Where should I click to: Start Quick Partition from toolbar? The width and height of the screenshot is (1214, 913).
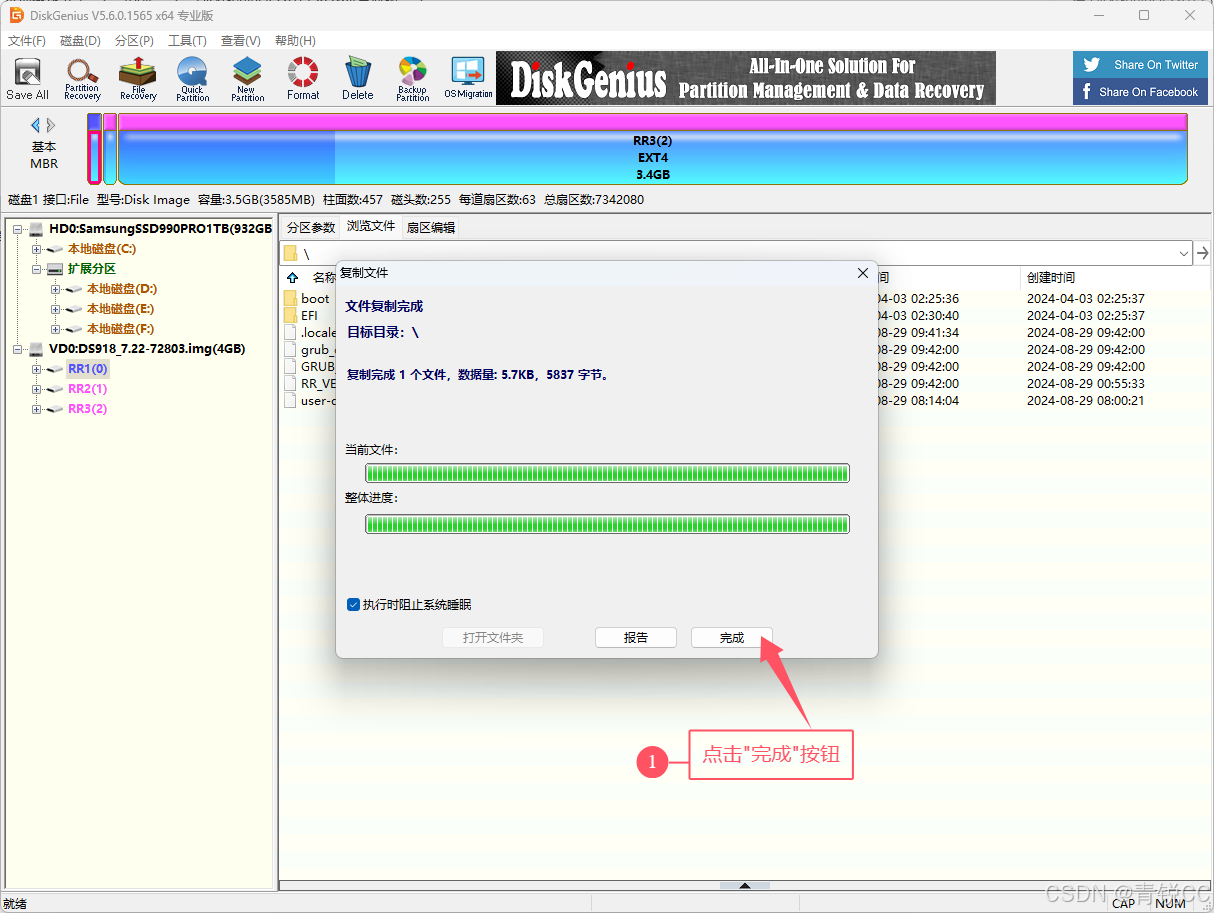[x=192, y=78]
